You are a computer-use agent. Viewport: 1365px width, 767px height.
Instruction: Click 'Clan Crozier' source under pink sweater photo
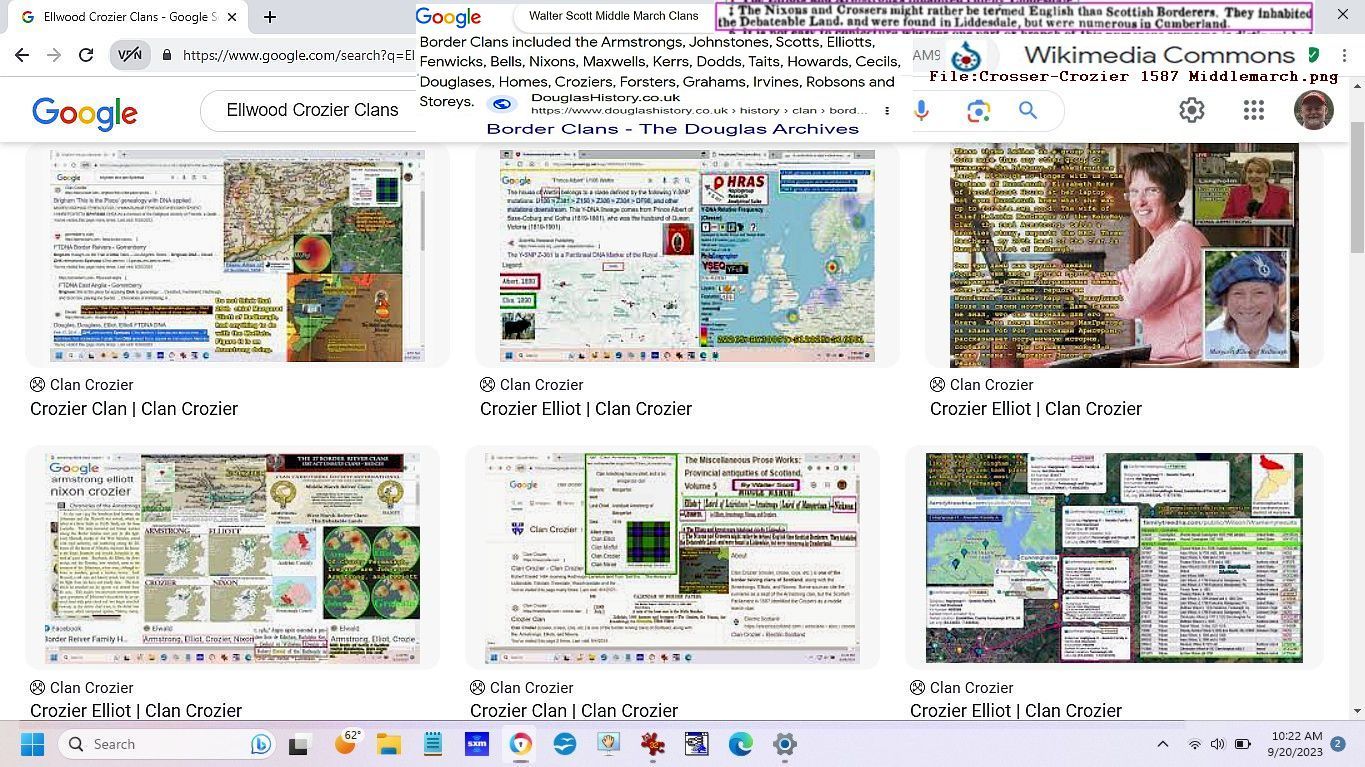981,384
